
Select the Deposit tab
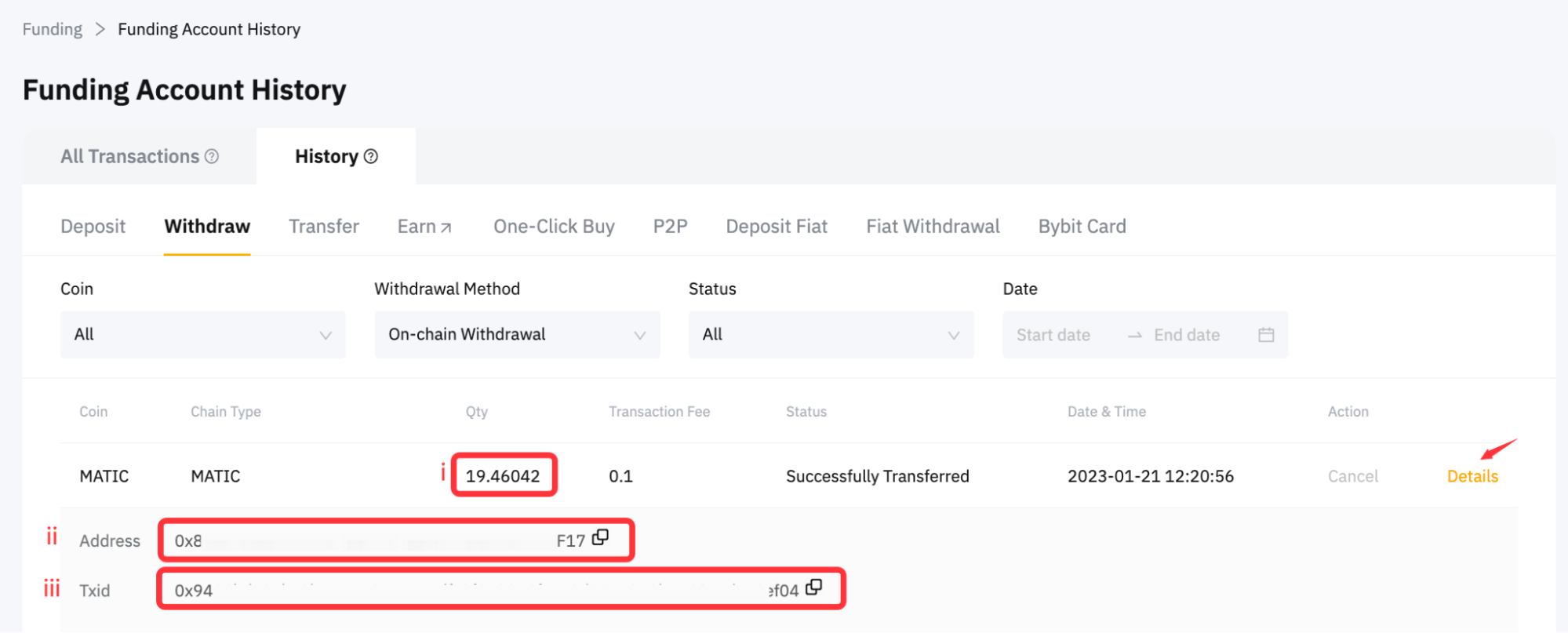click(93, 227)
